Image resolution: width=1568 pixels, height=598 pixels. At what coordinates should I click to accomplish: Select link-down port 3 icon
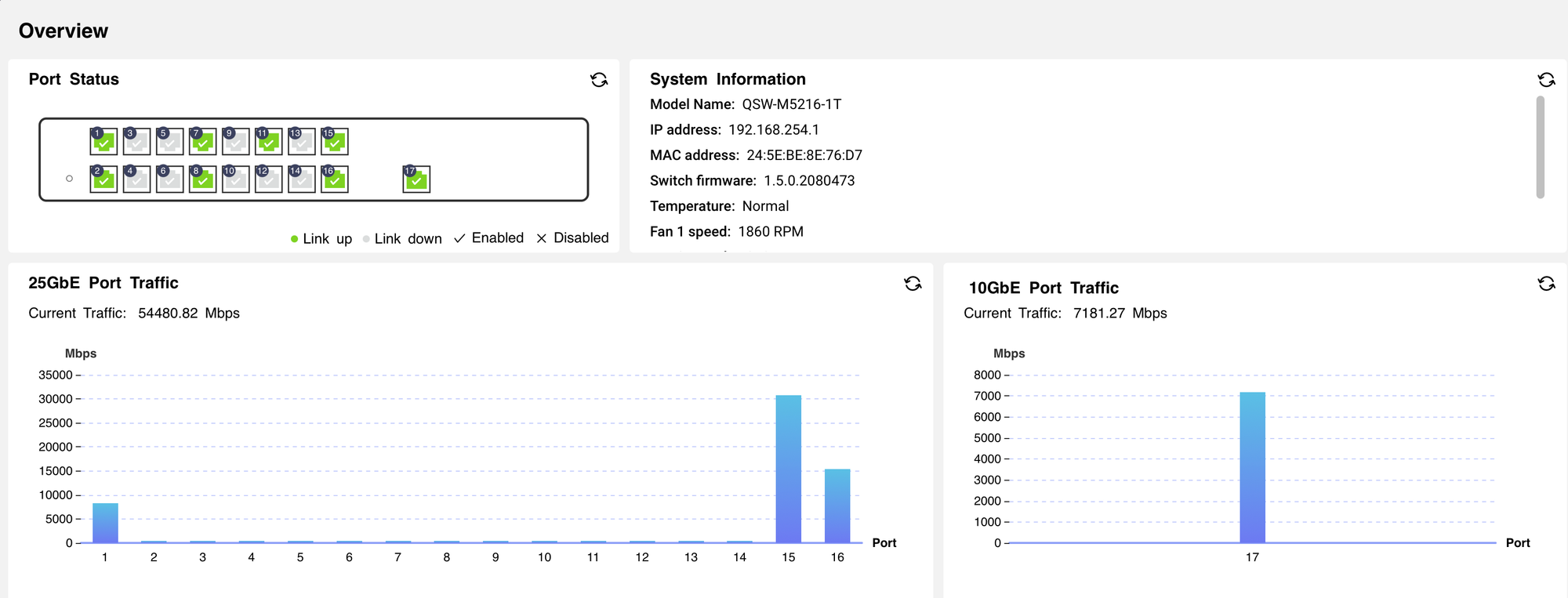click(137, 142)
